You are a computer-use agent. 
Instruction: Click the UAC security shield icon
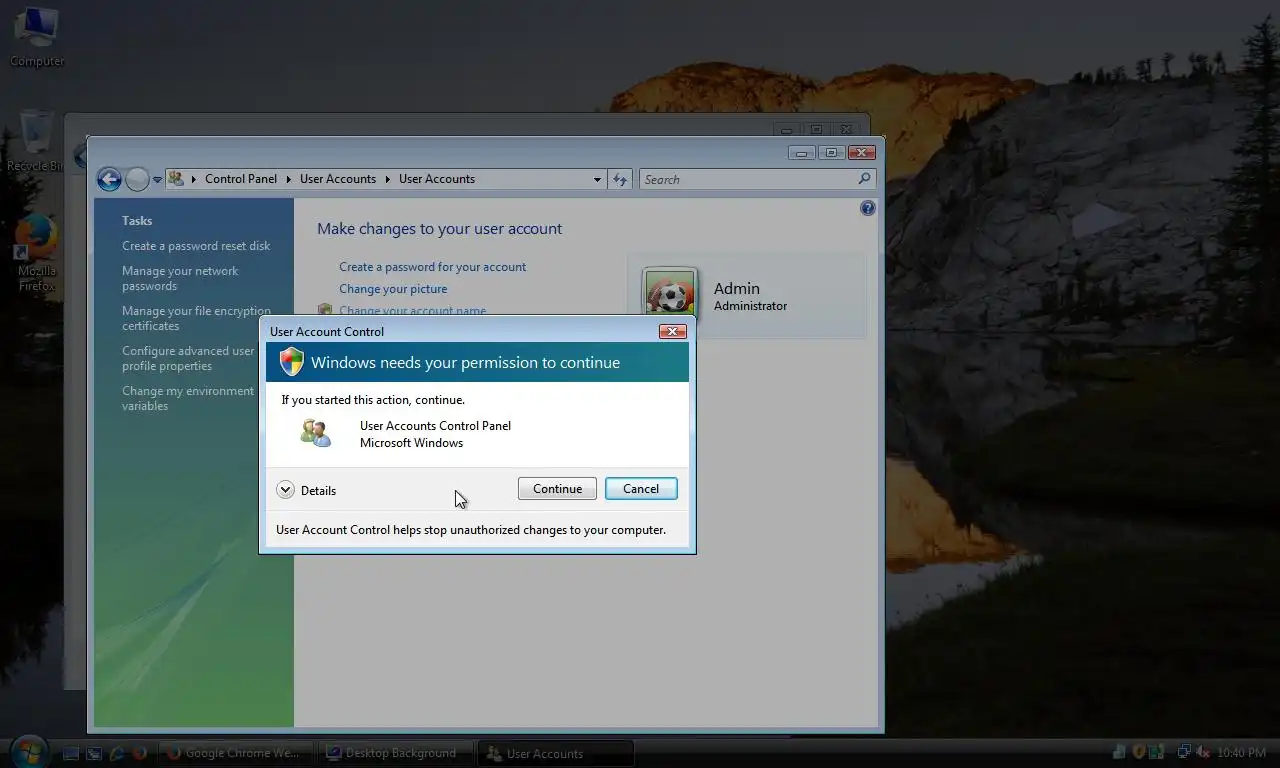click(x=291, y=362)
